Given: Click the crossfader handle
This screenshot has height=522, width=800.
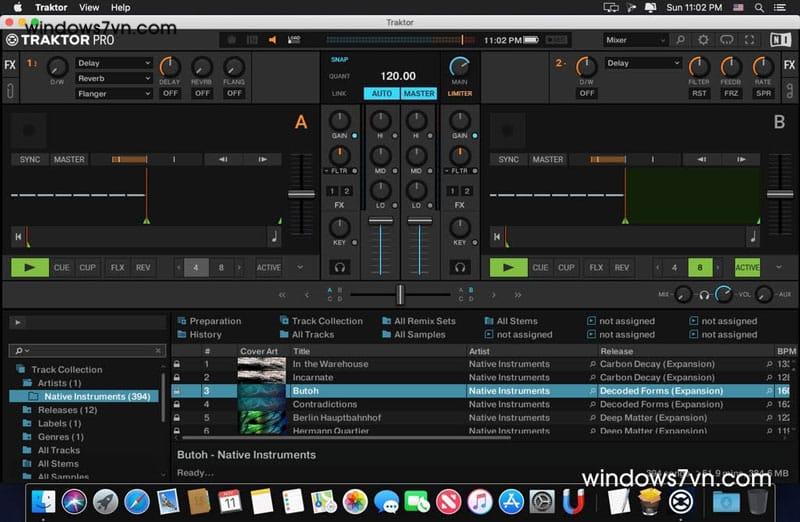Looking at the screenshot, I should coord(400,294).
